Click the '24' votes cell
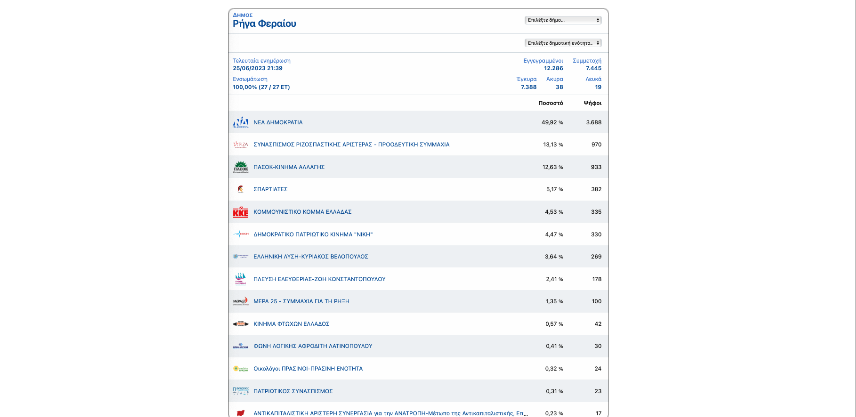This screenshot has width=856, height=417. pos(598,368)
